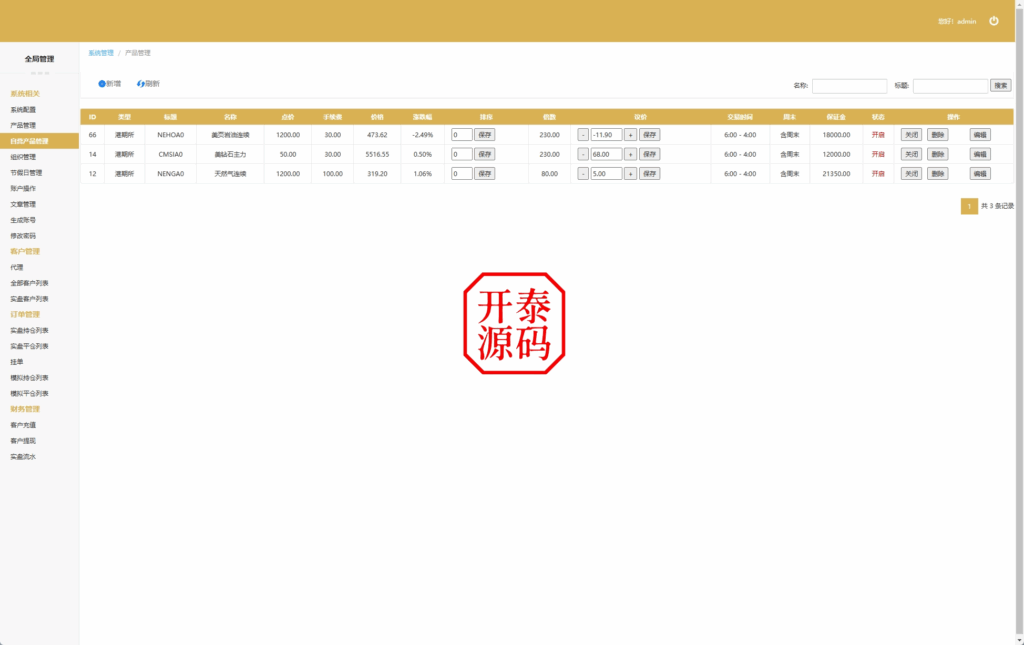Increase price offset with plus in NENGA0 row
The height and width of the screenshot is (645, 1024).
pyautogui.click(x=630, y=174)
